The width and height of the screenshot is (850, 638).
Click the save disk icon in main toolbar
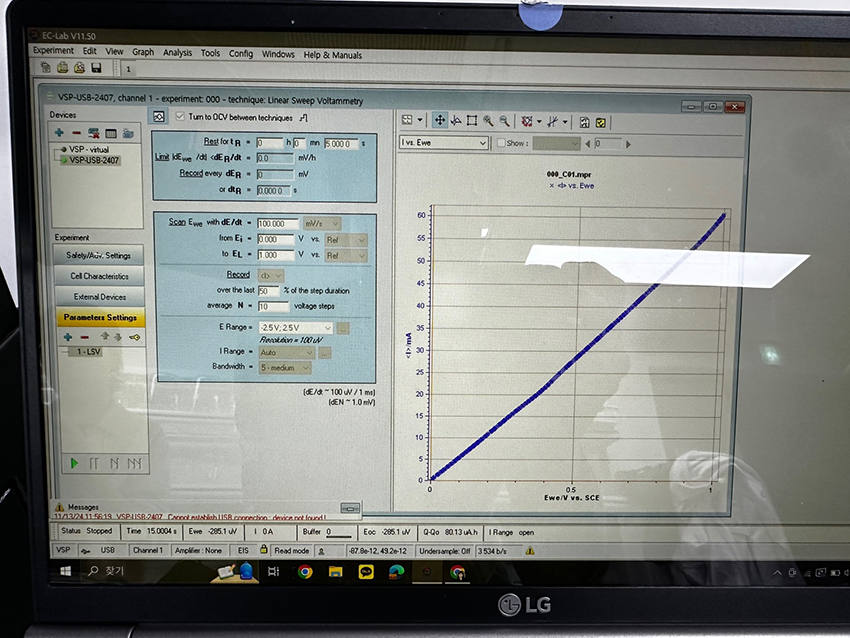[96, 68]
